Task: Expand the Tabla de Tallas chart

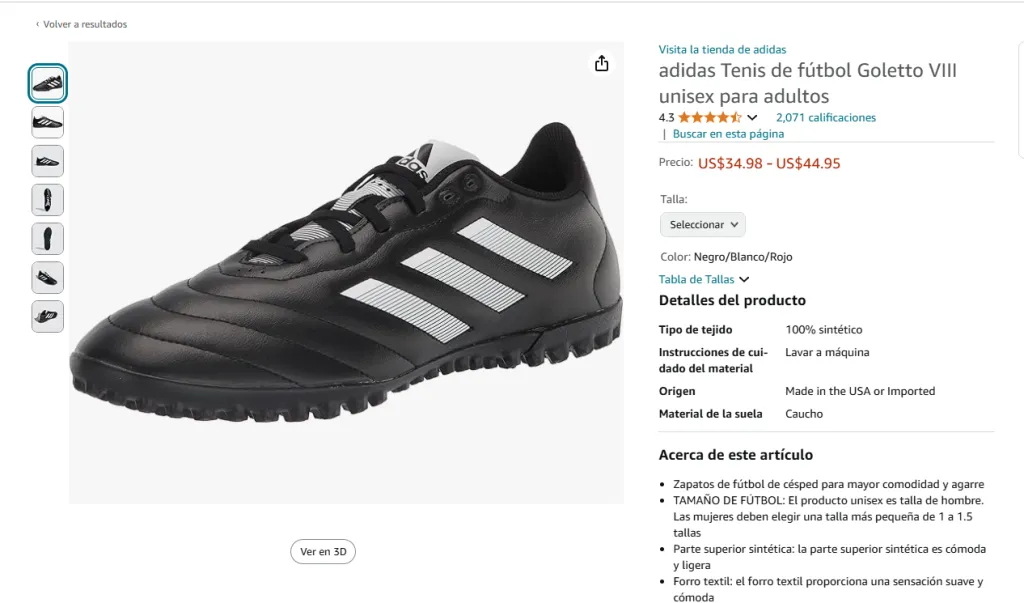Action: (704, 280)
